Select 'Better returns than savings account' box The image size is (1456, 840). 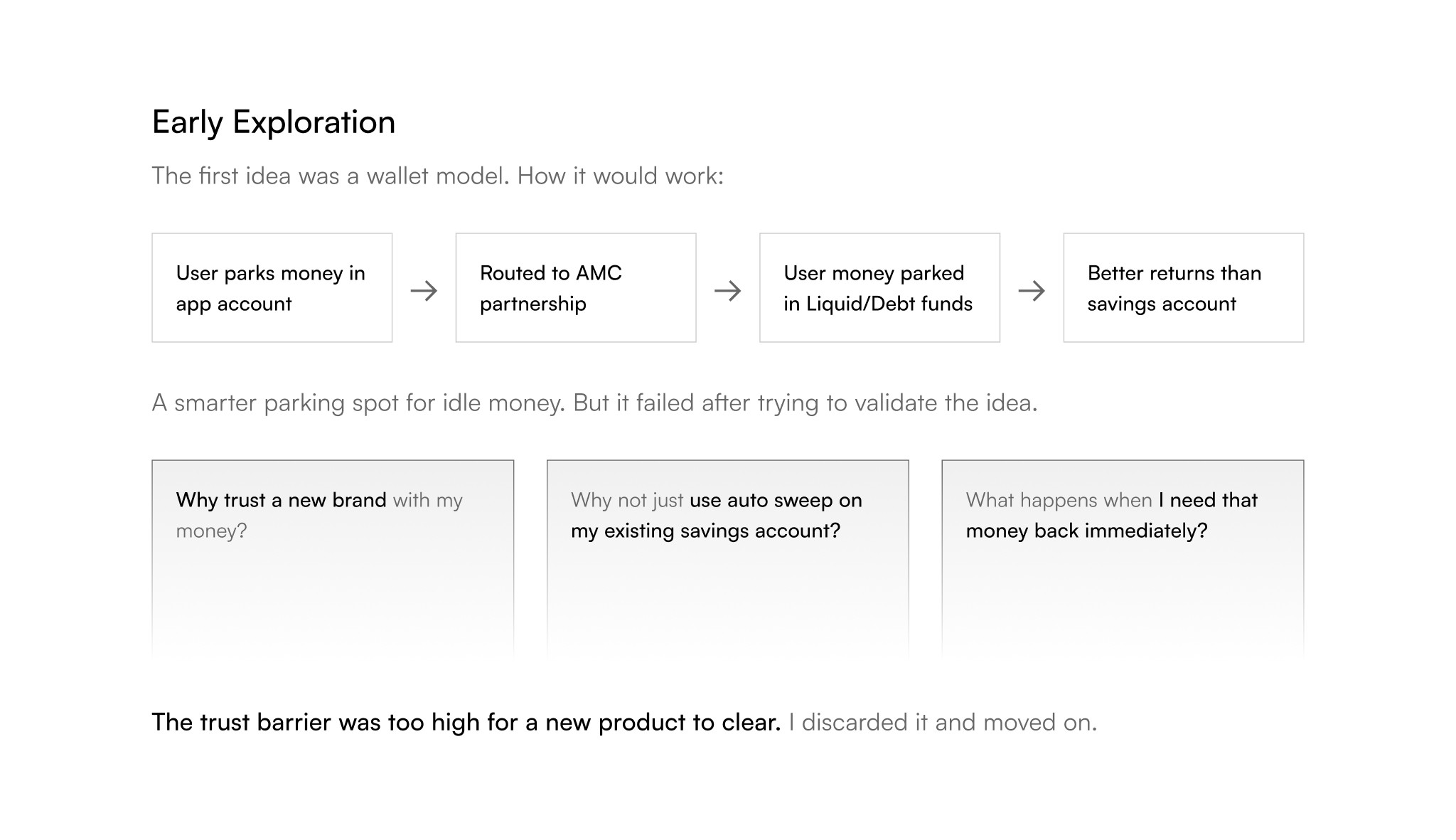coord(1183,287)
